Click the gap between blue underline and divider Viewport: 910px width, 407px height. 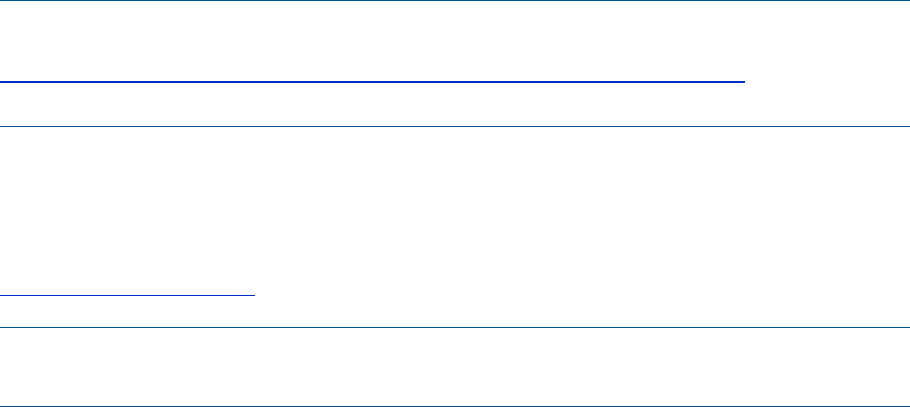tap(373, 104)
